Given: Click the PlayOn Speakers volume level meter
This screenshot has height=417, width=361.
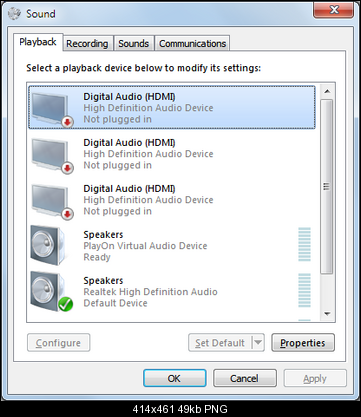Looking at the screenshot, I should coord(304,244).
